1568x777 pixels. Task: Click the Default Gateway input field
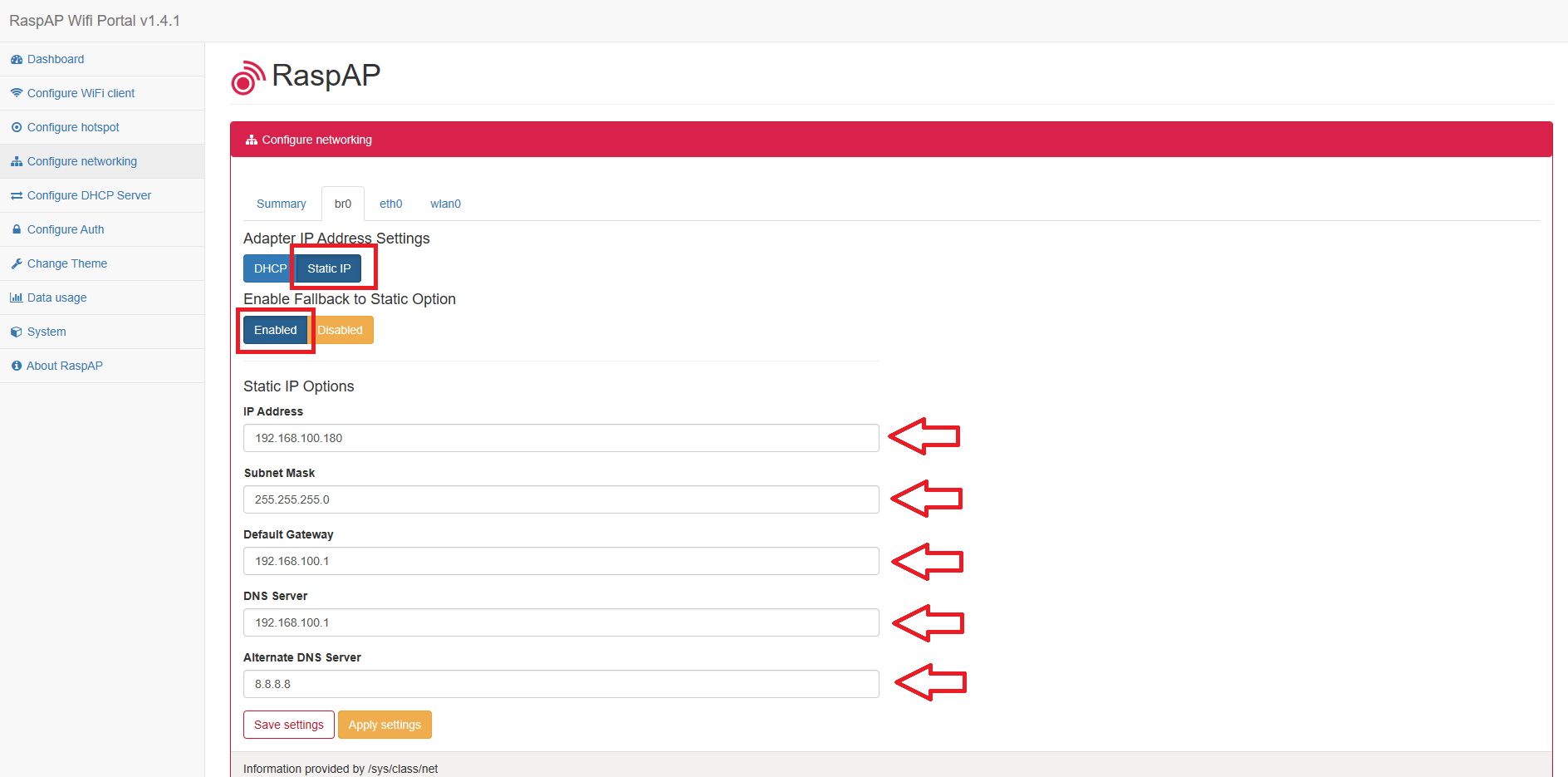(561, 561)
